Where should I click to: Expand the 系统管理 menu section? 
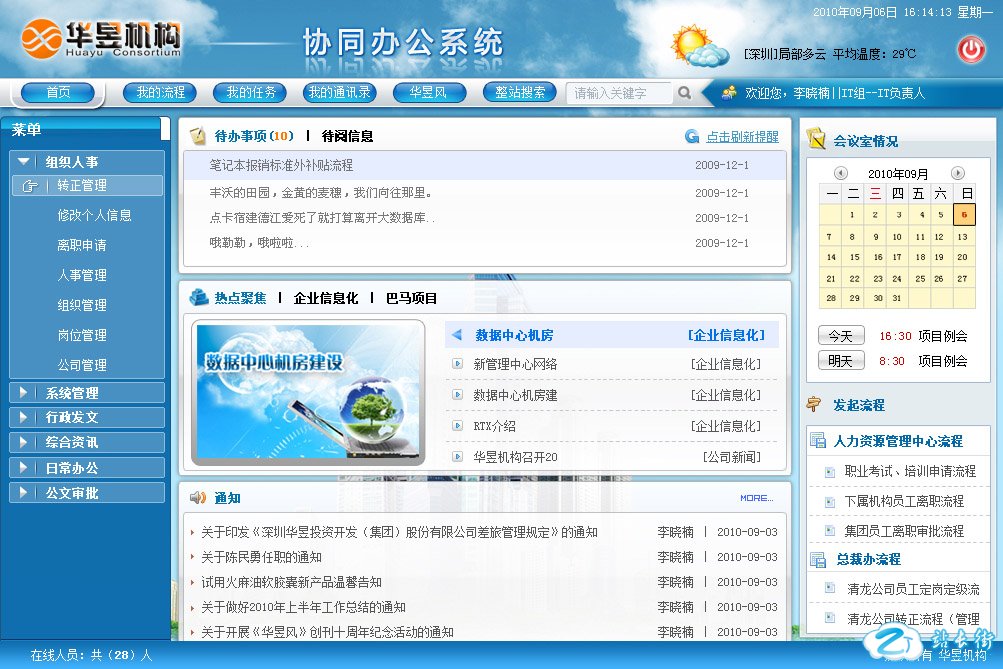point(25,393)
